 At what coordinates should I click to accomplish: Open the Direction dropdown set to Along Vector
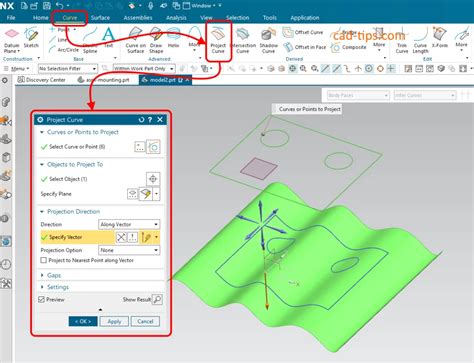[129, 224]
